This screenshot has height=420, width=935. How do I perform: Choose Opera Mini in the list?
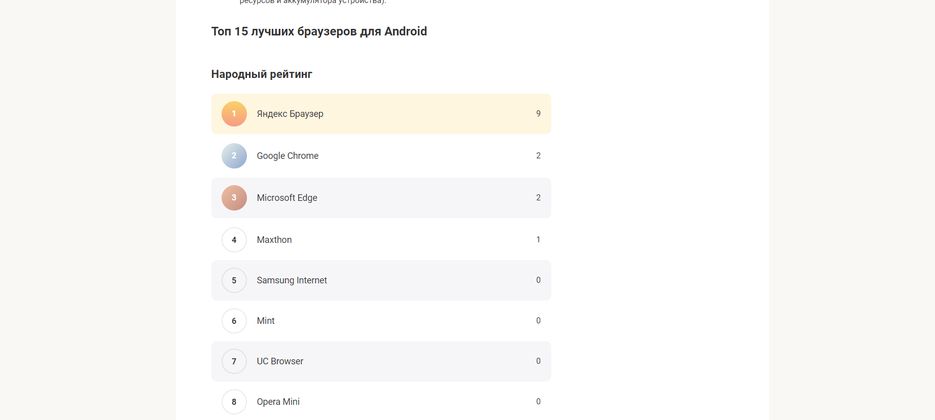coord(381,402)
